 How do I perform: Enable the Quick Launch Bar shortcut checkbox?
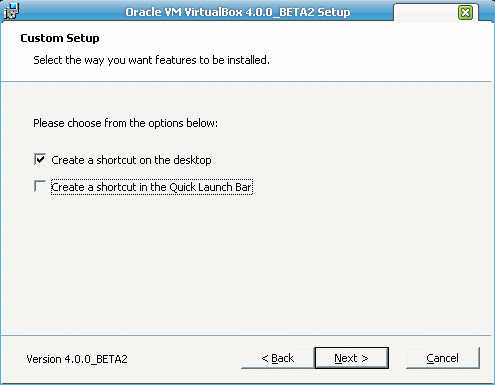40,186
